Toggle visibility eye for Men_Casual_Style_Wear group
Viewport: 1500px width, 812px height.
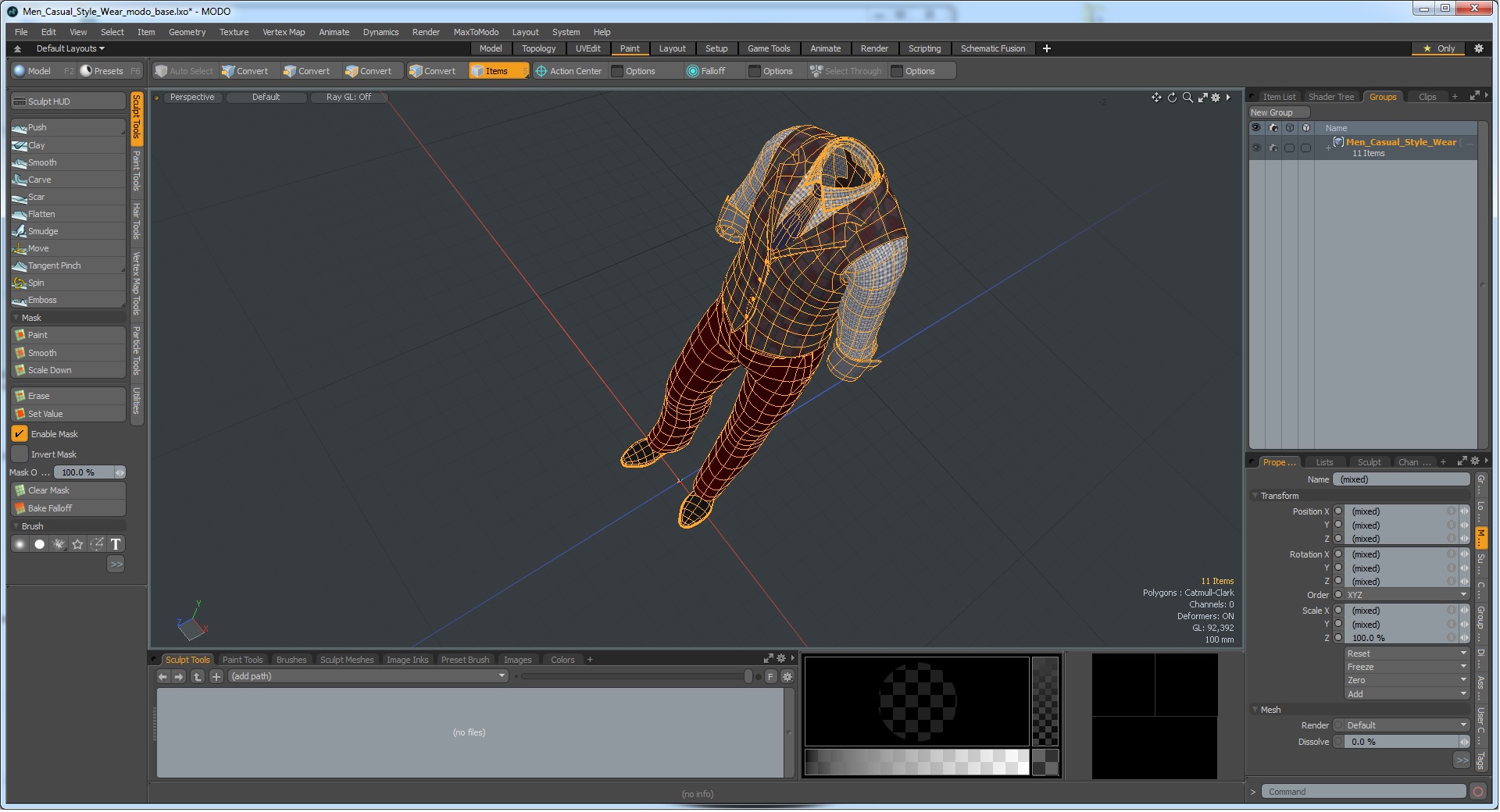click(x=1256, y=148)
